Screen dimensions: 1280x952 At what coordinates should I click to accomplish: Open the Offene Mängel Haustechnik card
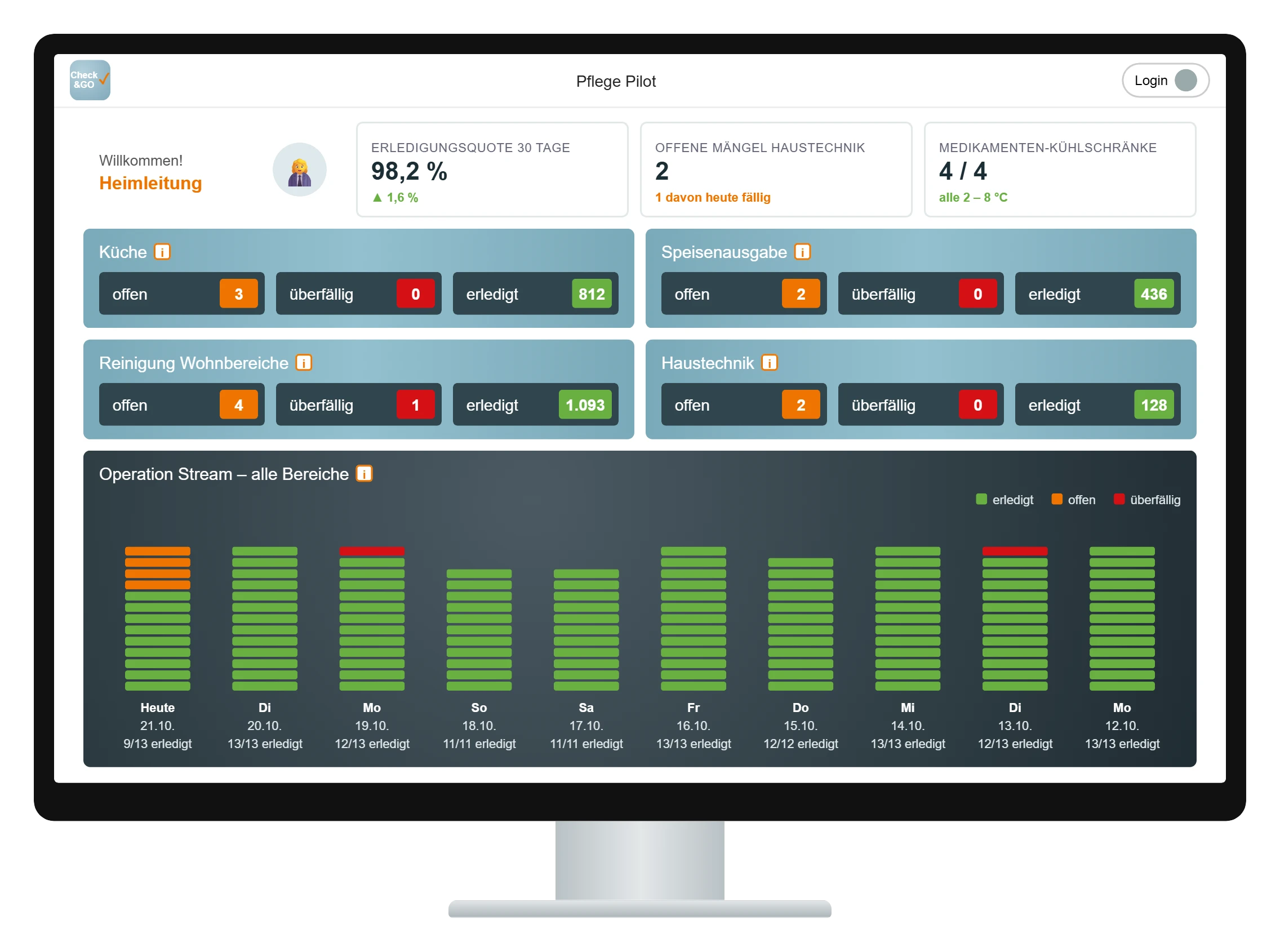click(776, 170)
